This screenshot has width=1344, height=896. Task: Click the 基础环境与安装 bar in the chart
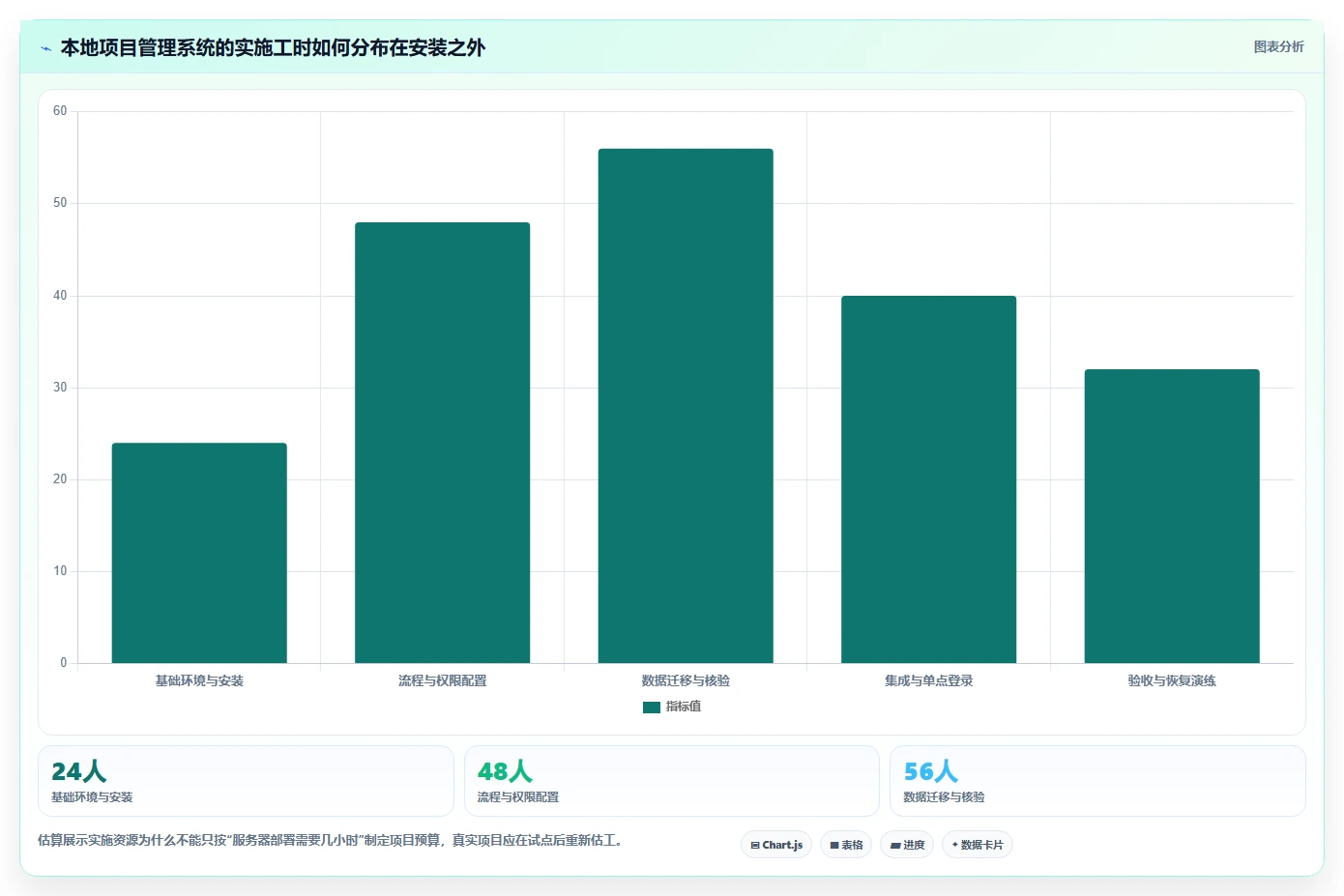tap(199, 553)
